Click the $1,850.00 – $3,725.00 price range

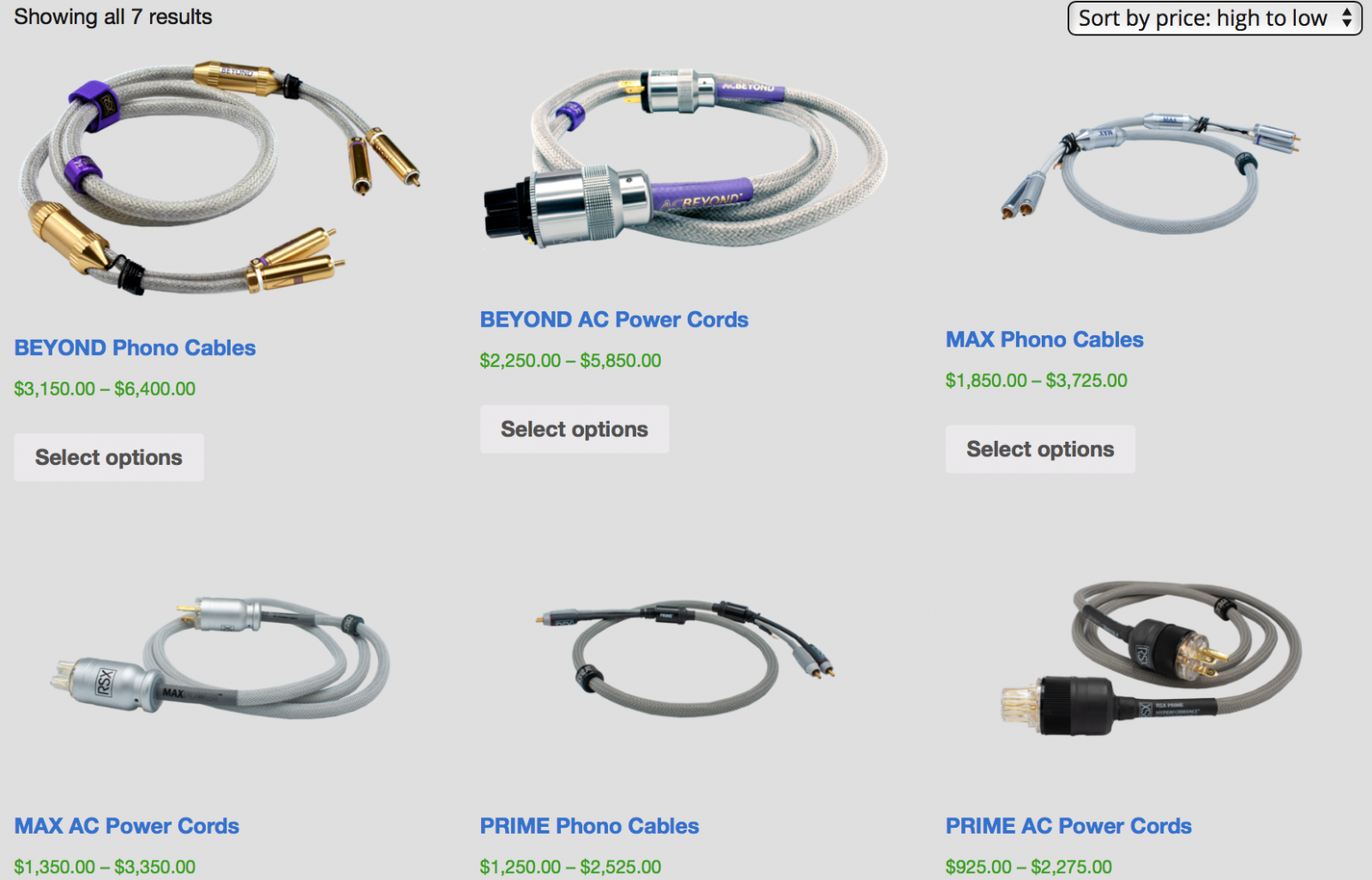(1036, 380)
